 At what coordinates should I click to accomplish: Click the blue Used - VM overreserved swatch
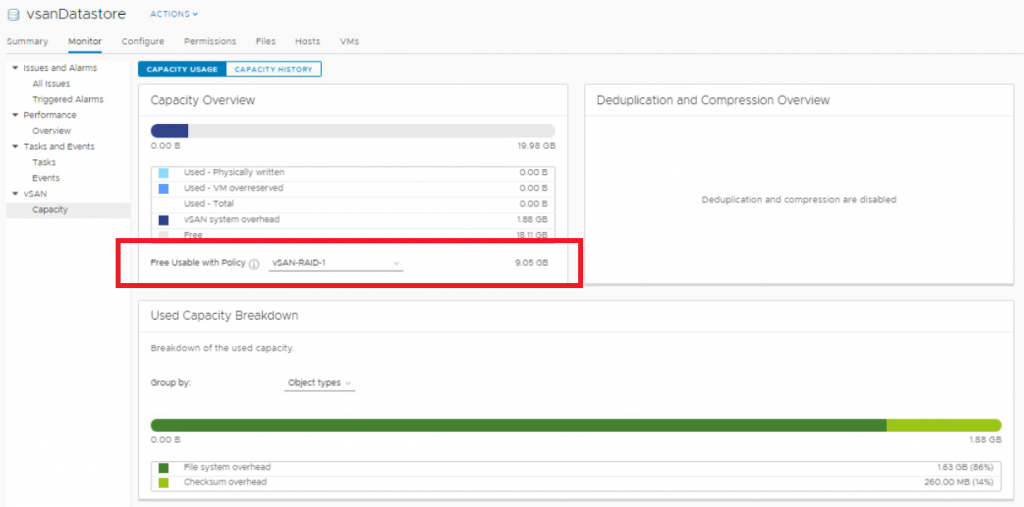[x=163, y=189]
